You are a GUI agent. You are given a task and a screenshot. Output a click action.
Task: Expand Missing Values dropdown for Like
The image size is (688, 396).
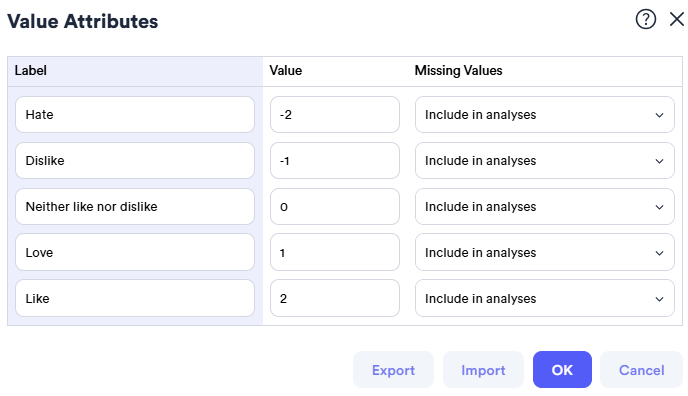click(x=545, y=298)
